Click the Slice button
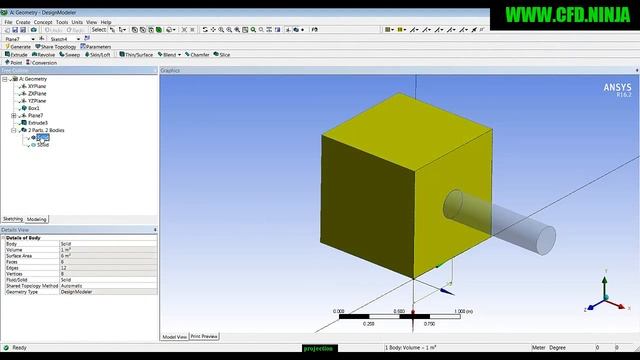The height and width of the screenshot is (360, 640). click(x=222, y=55)
